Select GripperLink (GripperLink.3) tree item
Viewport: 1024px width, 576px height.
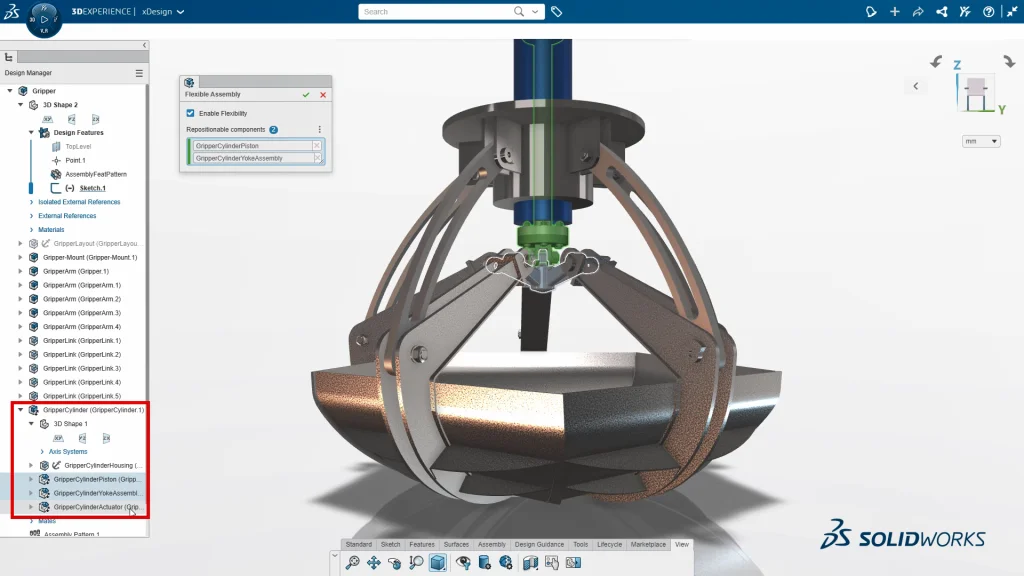coord(82,368)
